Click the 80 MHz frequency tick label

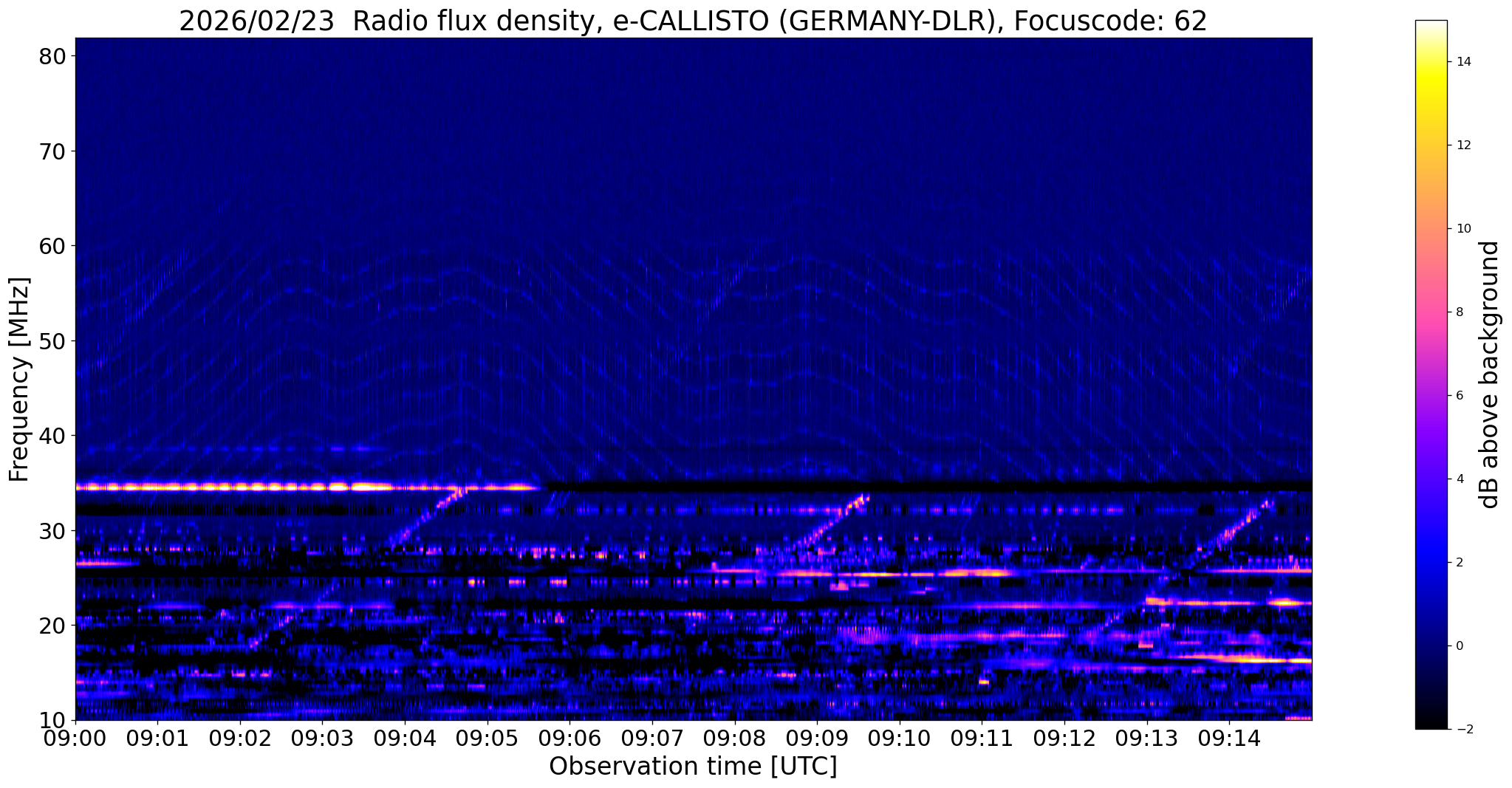pyautogui.click(x=51, y=56)
